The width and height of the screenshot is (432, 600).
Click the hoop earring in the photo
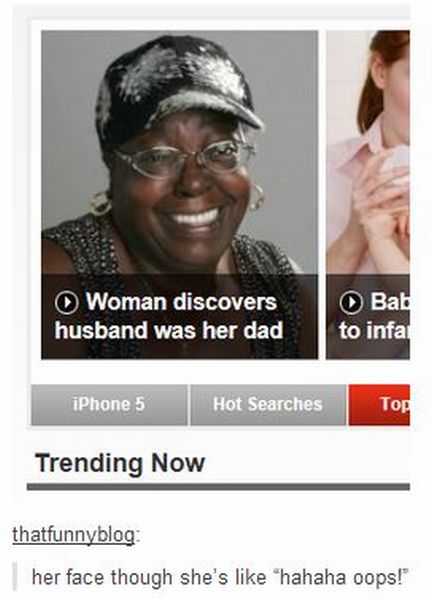click(99, 203)
